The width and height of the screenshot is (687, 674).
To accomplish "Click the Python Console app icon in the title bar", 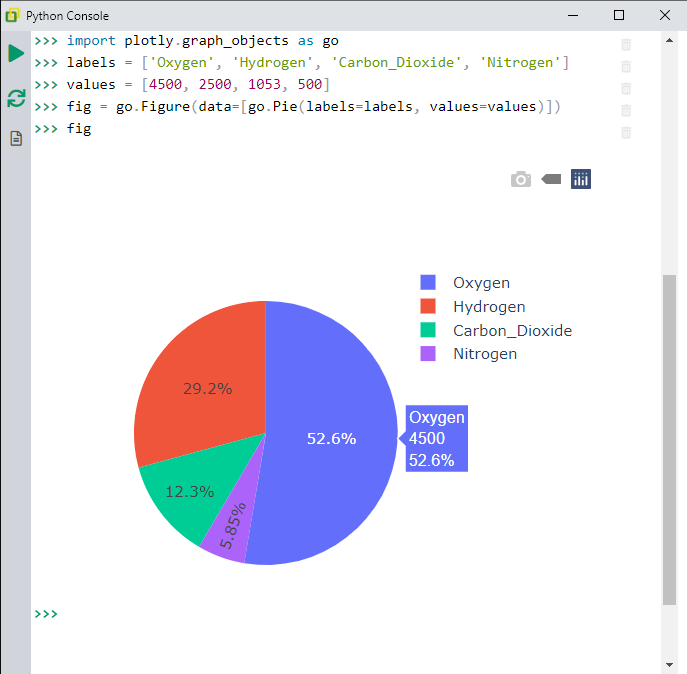I will coord(12,16).
